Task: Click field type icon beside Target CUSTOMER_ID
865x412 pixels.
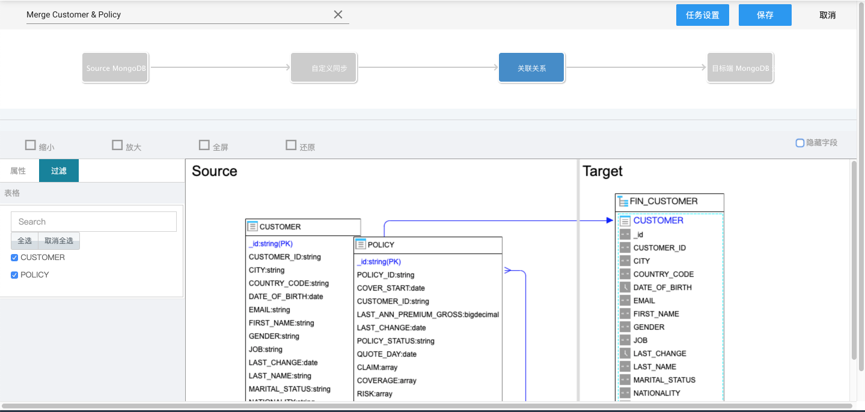Action: (625, 248)
